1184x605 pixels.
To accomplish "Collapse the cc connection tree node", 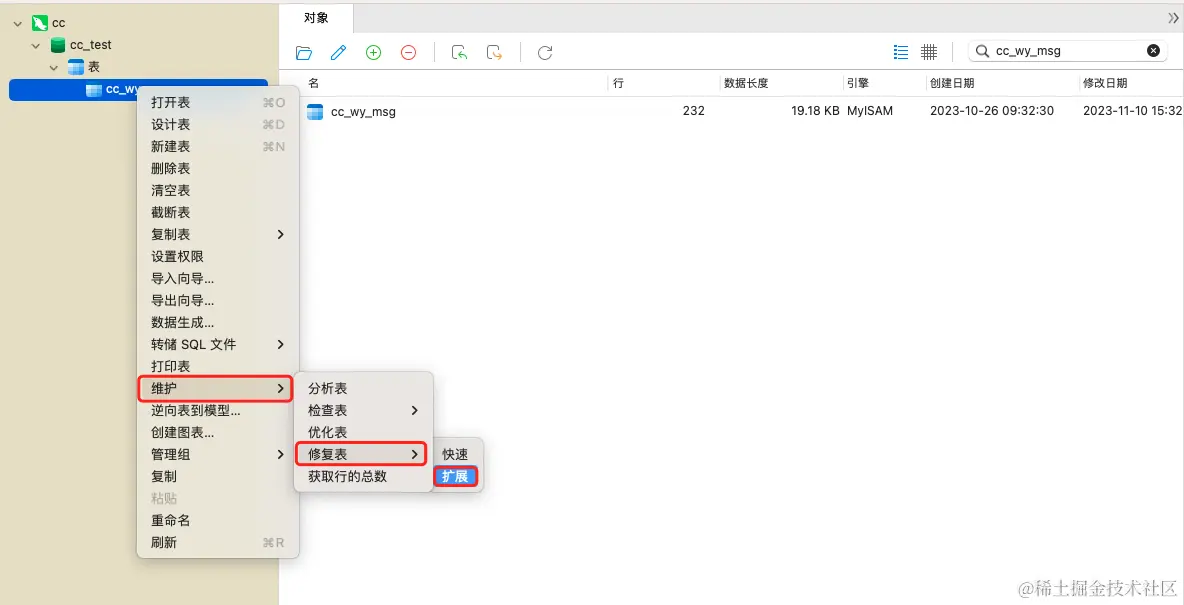I will pos(17,23).
